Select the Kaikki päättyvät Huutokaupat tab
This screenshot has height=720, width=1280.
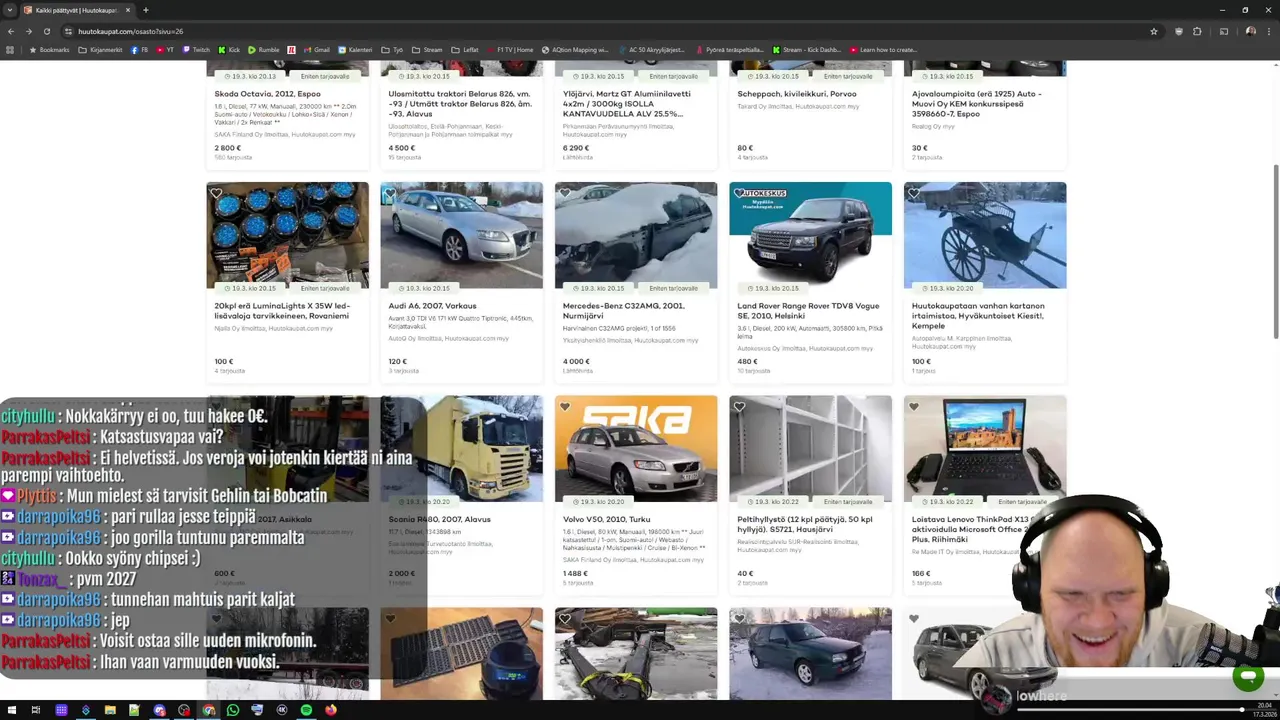tap(75, 10)
